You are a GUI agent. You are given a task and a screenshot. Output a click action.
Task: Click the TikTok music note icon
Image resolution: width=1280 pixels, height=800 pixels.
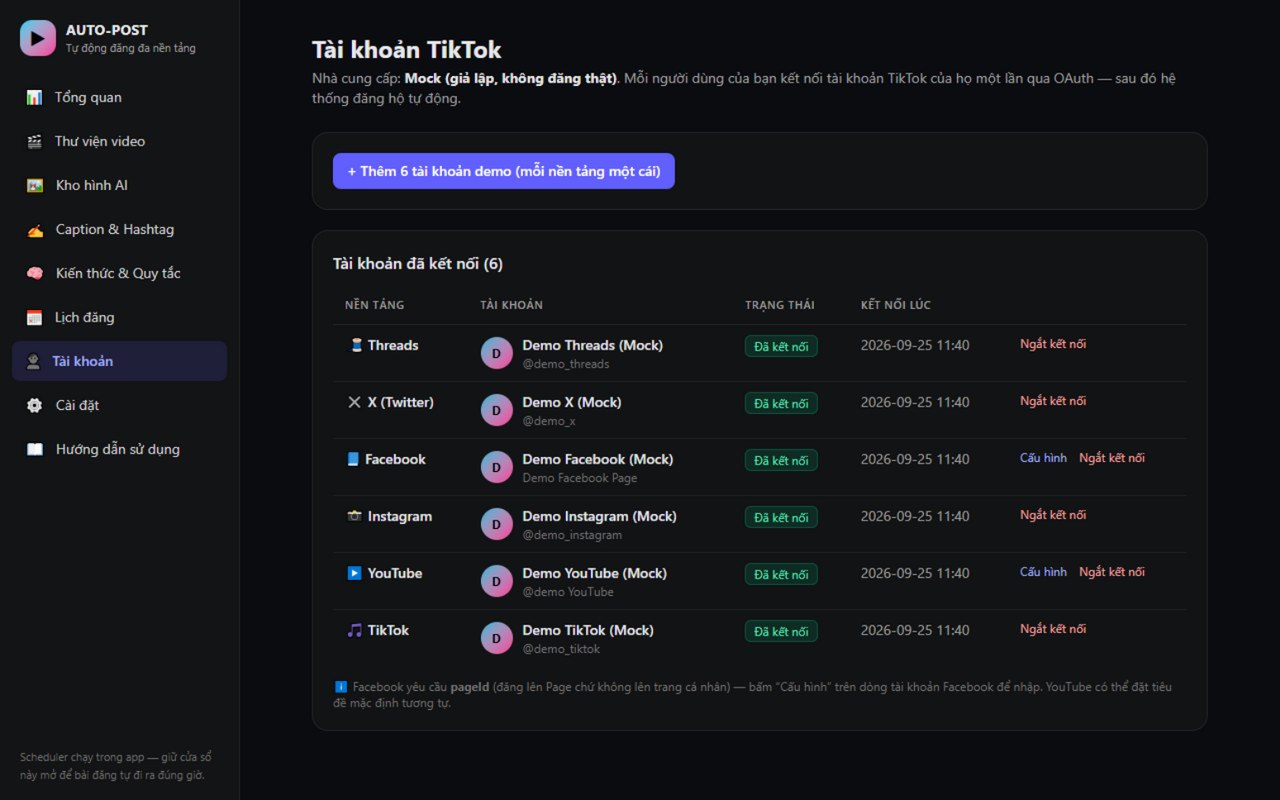354,630
